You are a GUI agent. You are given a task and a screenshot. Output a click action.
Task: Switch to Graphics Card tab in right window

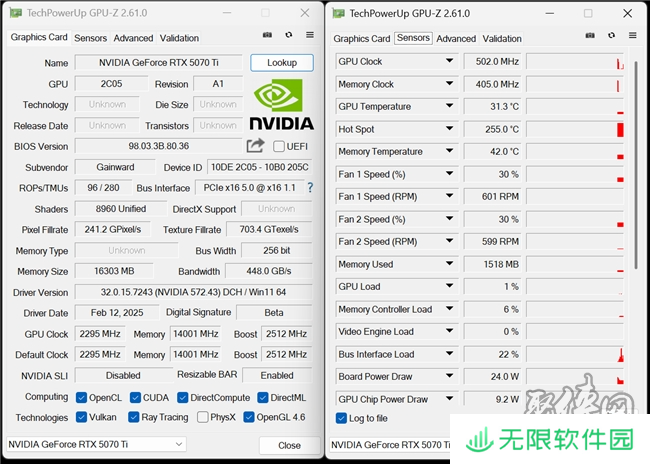[x=361, y=39]
